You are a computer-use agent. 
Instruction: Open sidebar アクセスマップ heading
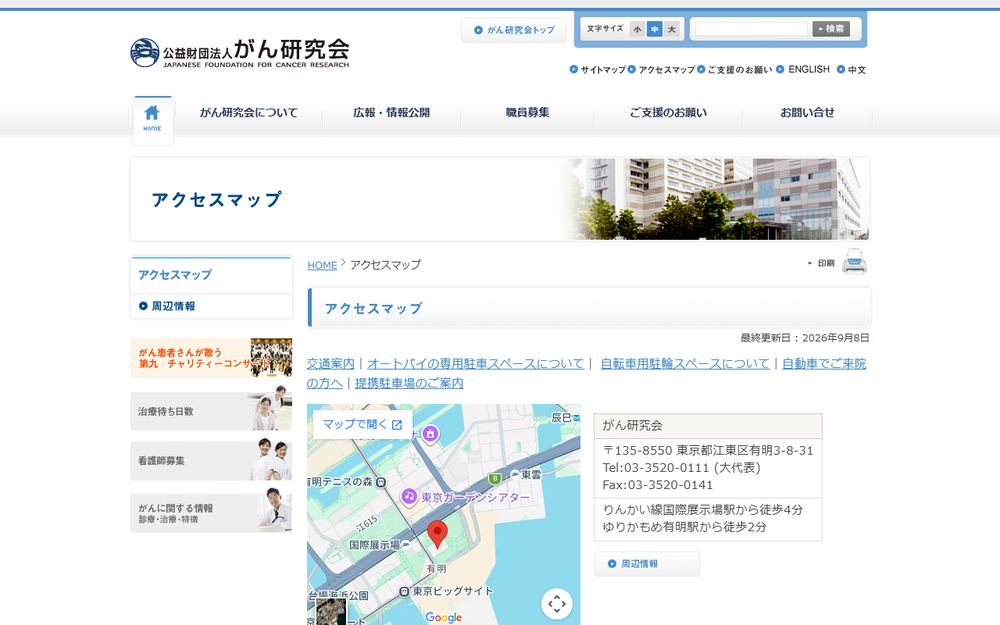coord(175,275)
